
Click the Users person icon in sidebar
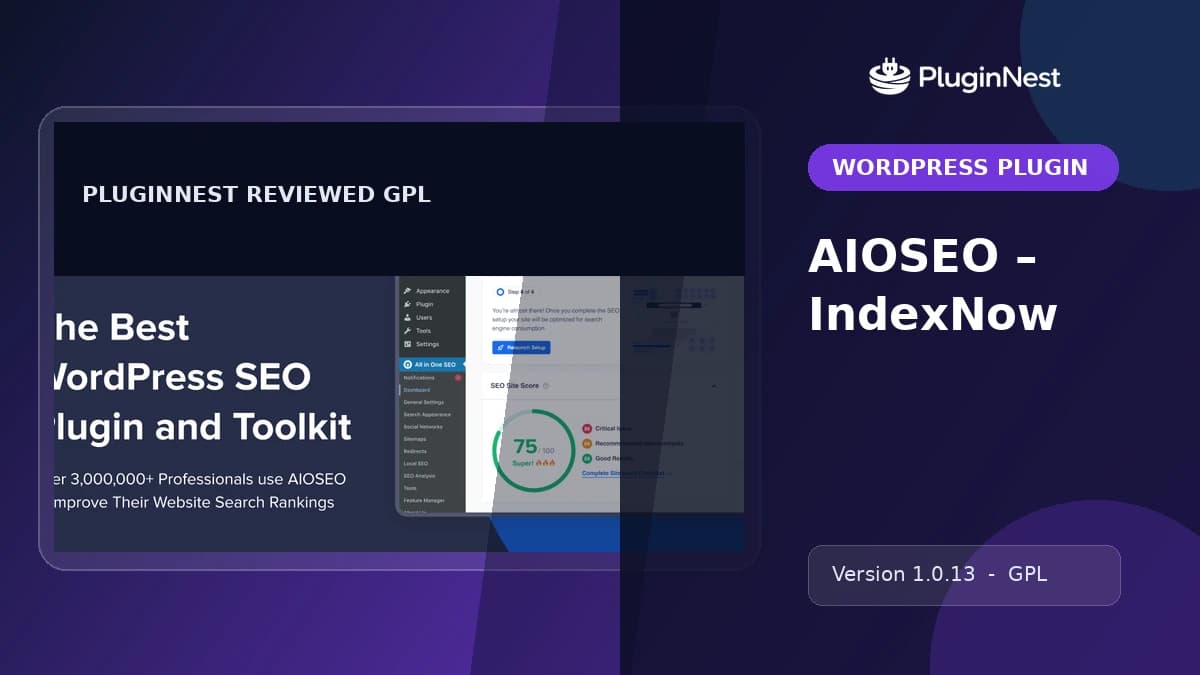pyautogui.click(x=407, y=317)
